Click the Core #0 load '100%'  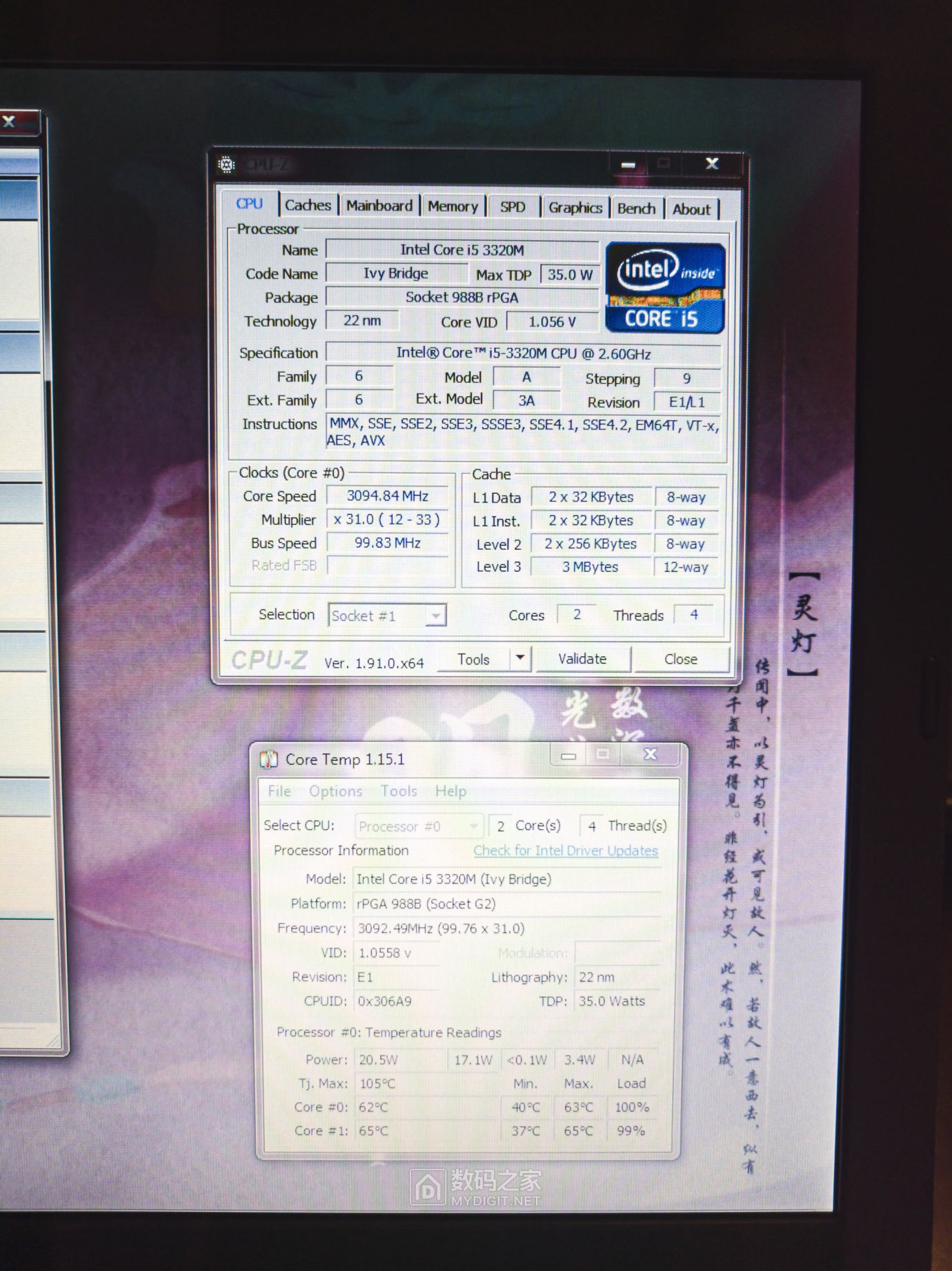pos(632,1107)
